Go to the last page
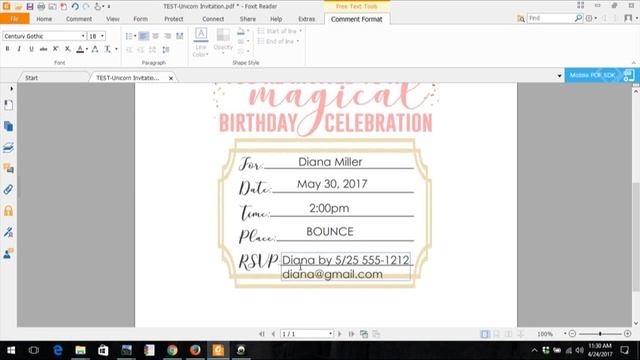The width and height of the screenshot is (640, 360). coord(351,334)
